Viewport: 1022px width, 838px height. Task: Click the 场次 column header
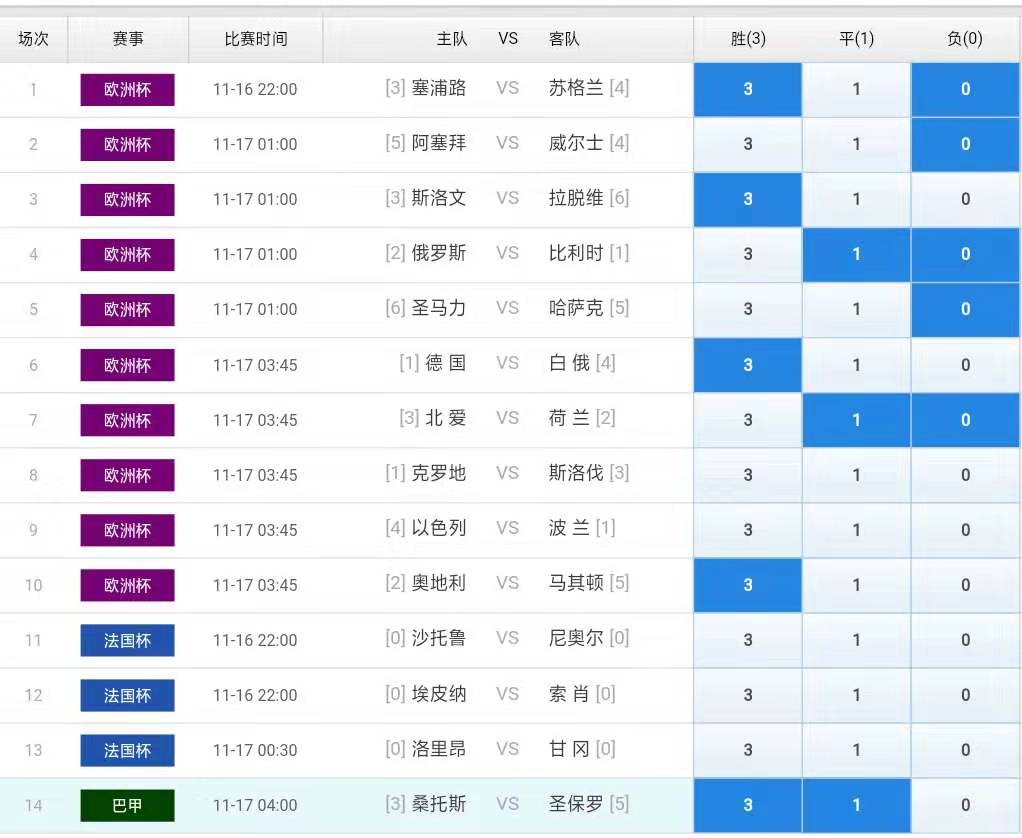pyautogui.click(x=33, y=39)
